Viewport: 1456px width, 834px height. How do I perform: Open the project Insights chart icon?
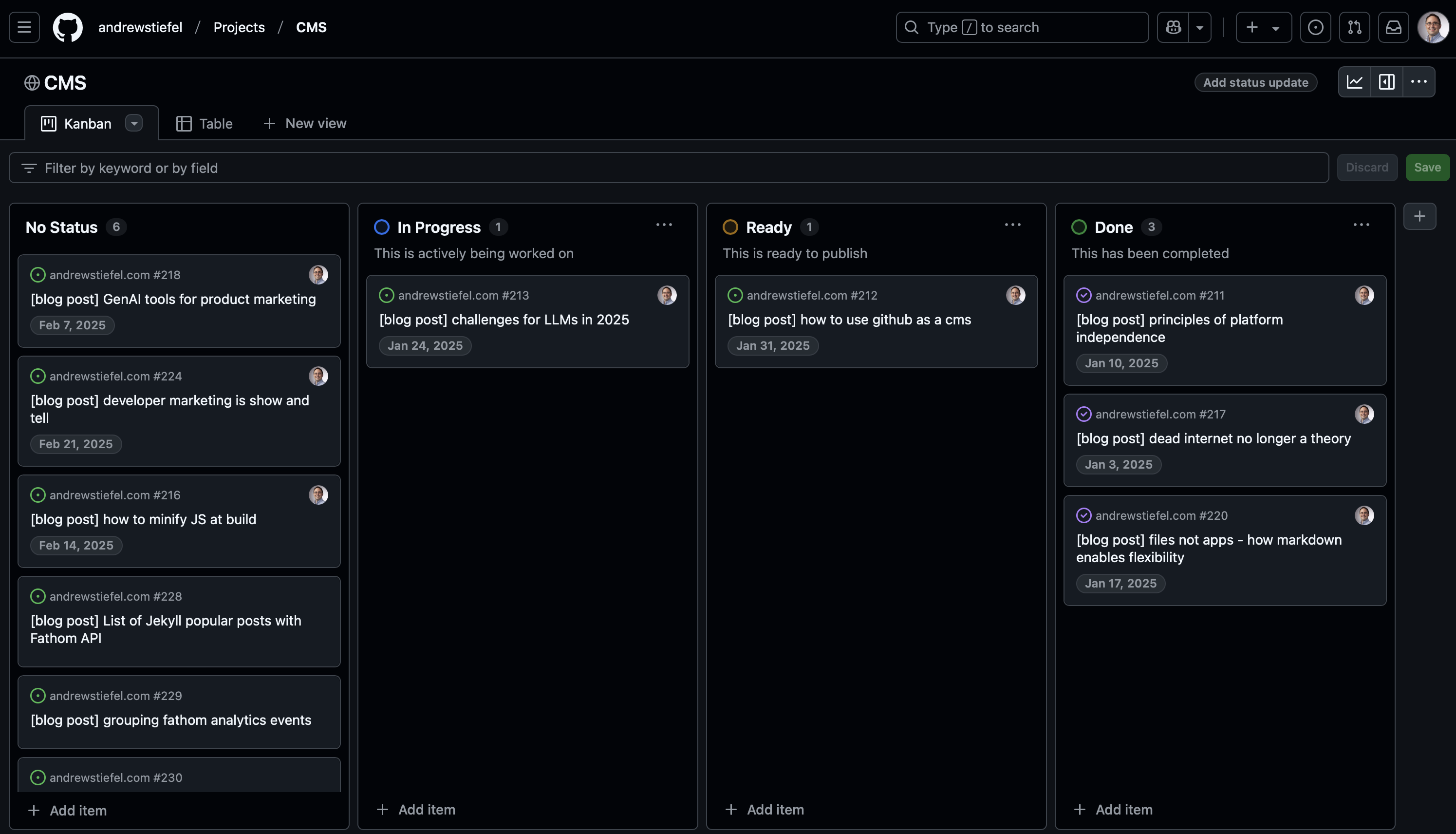(1355, 82)
